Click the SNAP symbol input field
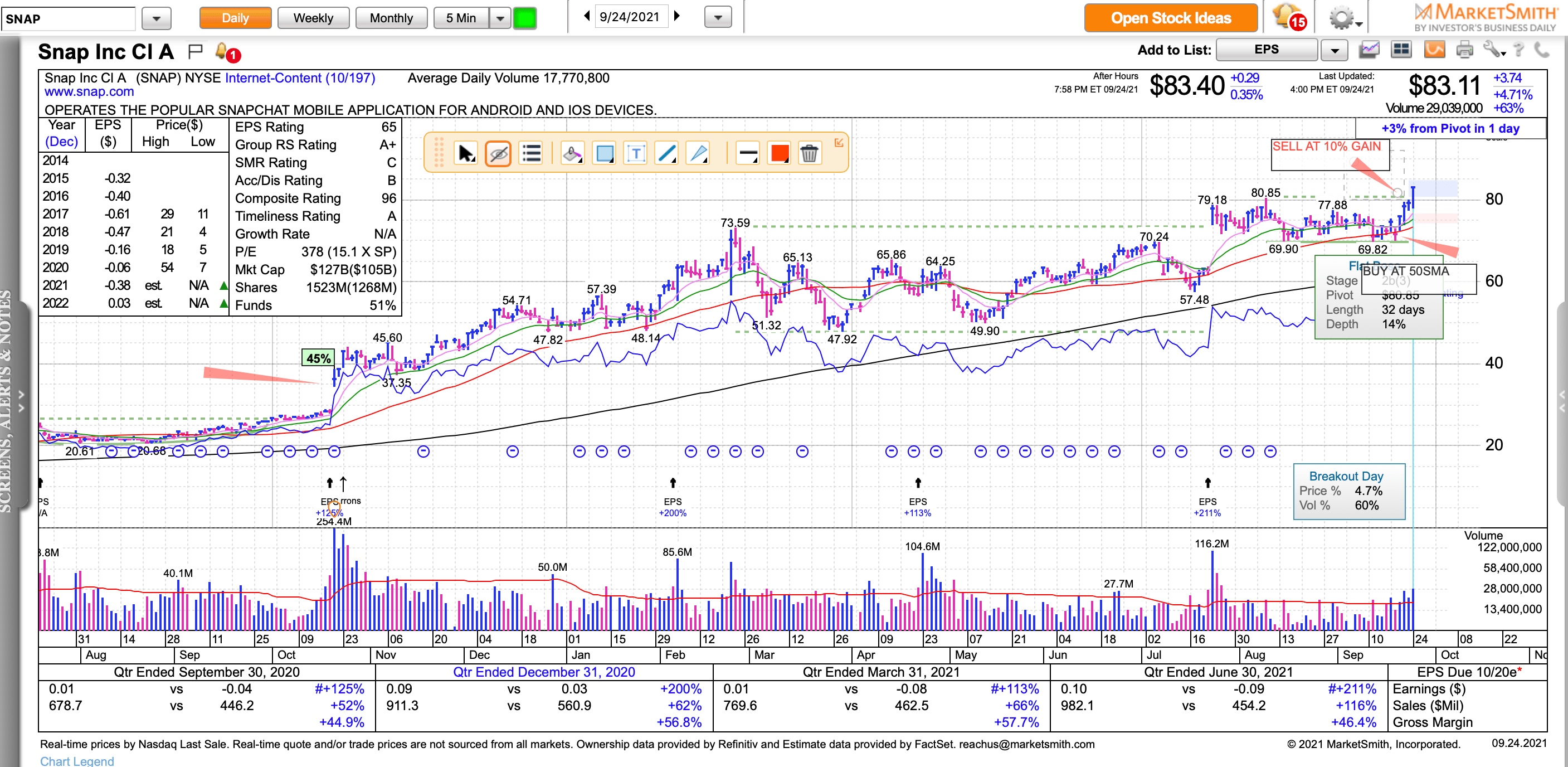Screen dimensions: 1568x767 [67, 18]
